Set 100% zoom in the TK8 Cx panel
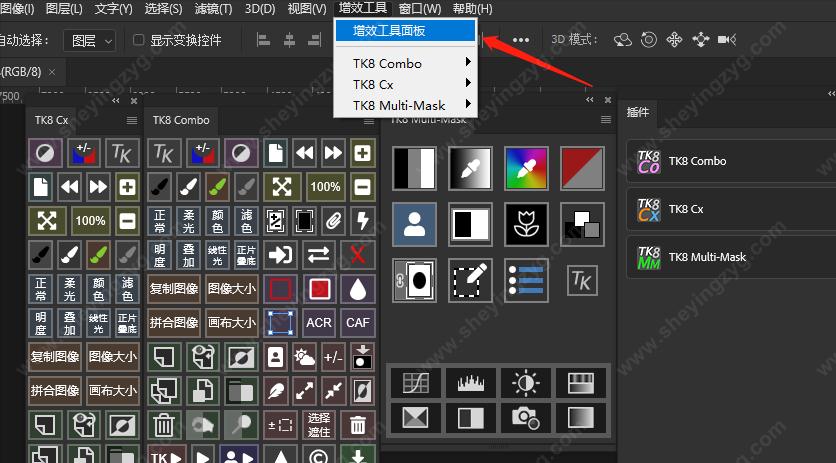 90,220
